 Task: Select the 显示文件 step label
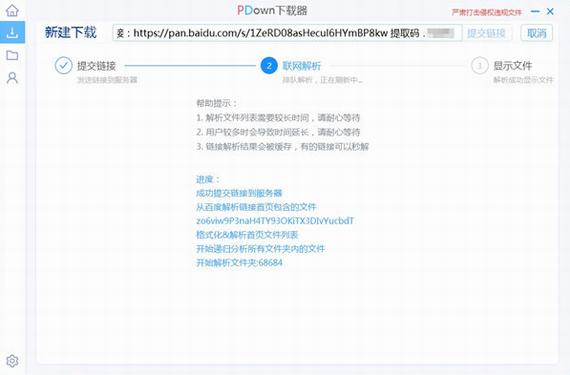(x=513, y=66)
